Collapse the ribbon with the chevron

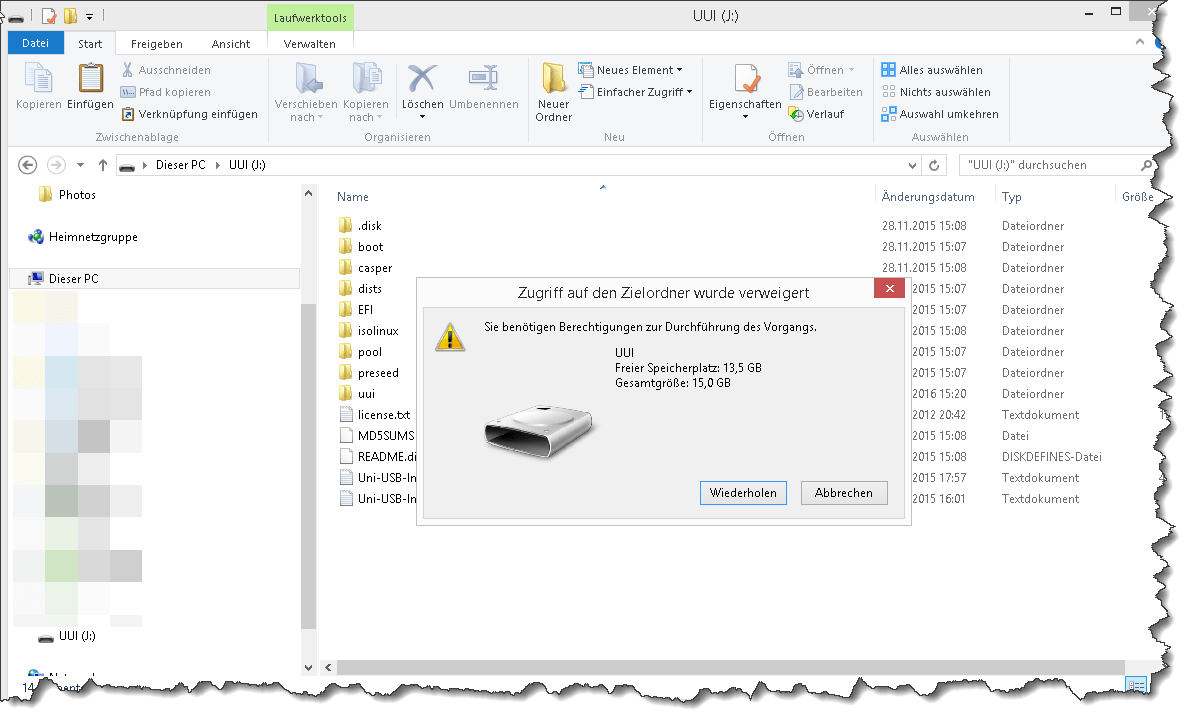tap(1140, 43)
